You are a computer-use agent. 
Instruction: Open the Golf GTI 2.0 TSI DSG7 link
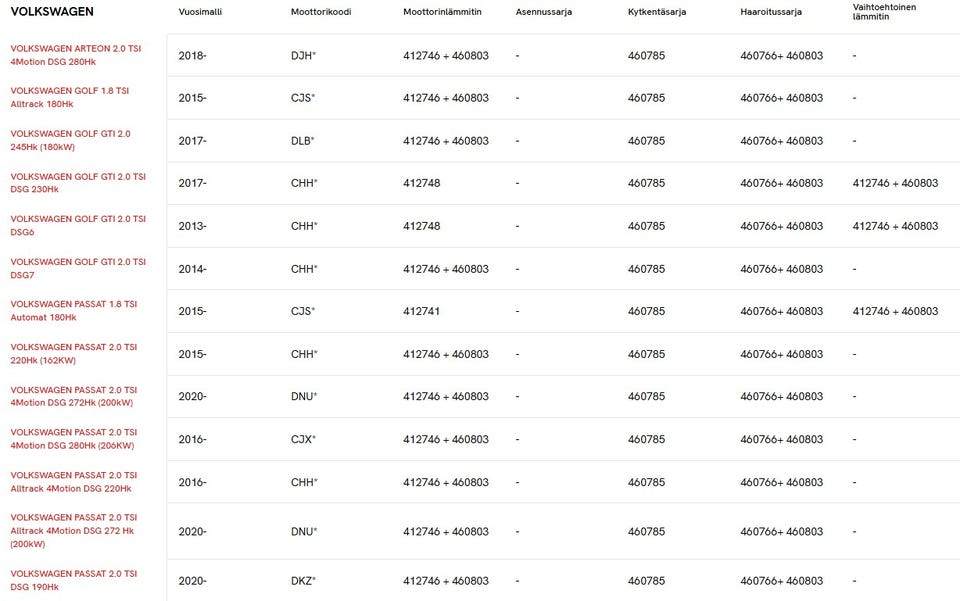(x=78, y=268)
